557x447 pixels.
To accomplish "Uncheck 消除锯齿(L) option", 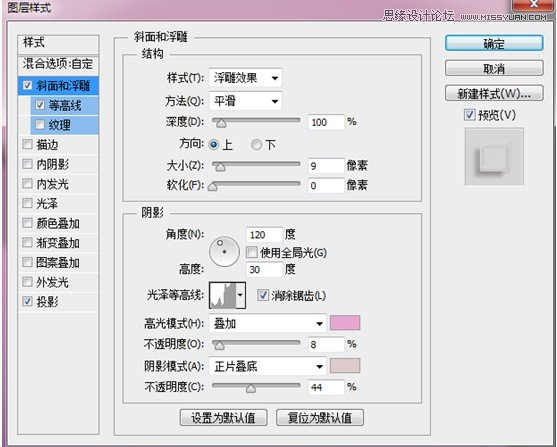I will point(263,295).
